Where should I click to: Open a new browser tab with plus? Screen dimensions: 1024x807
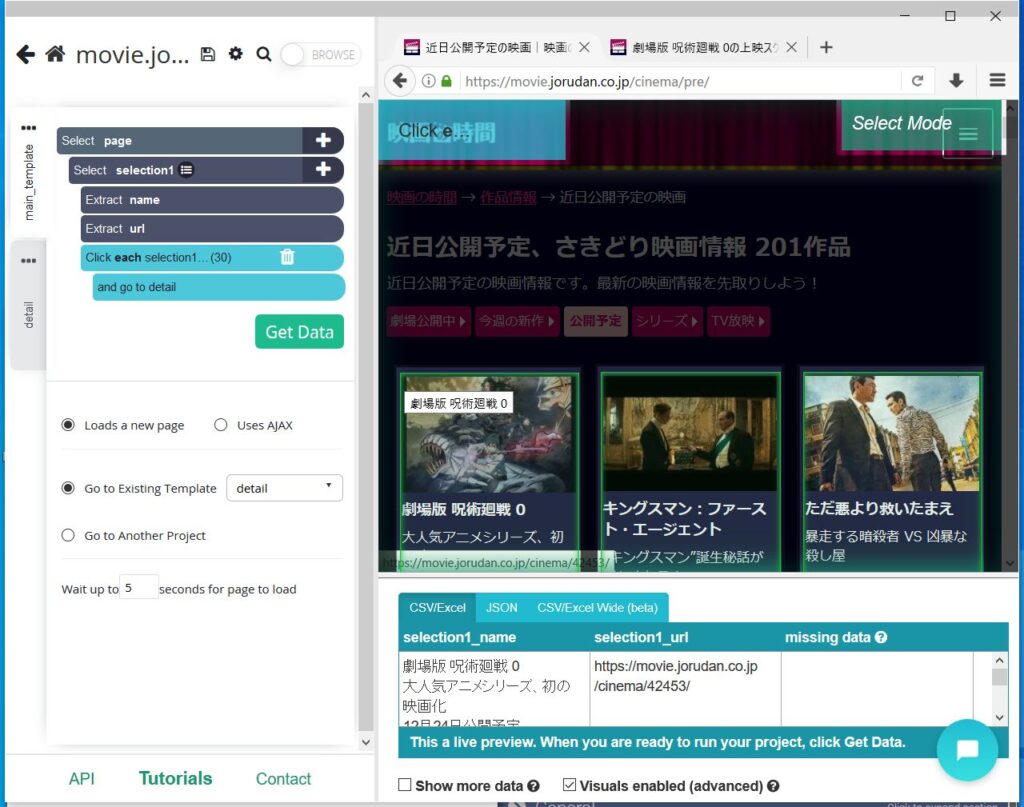tap(826, 47)
